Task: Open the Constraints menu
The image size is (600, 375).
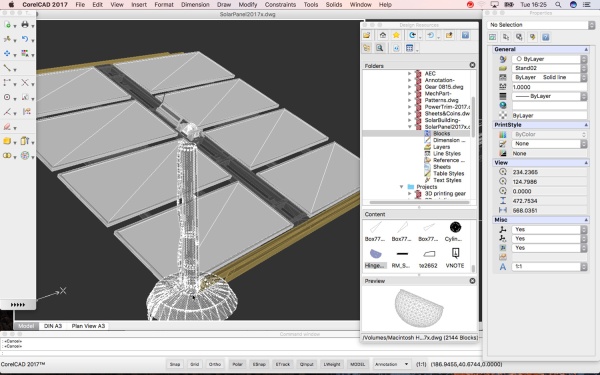Action: pyautogui.click(x=280, y=5)
